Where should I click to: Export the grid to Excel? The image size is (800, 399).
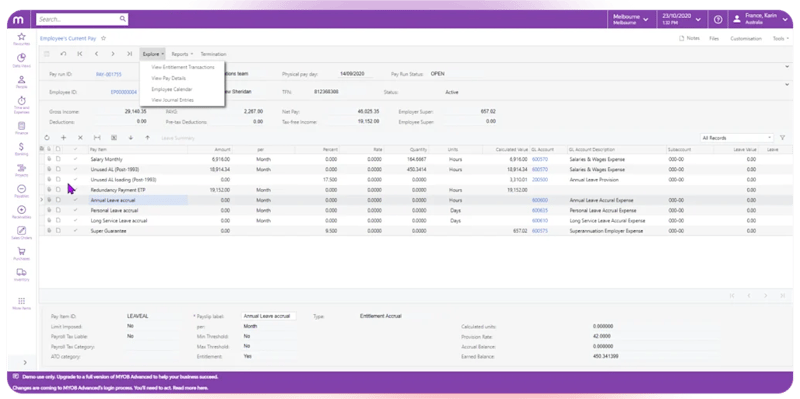coord(114,138)
